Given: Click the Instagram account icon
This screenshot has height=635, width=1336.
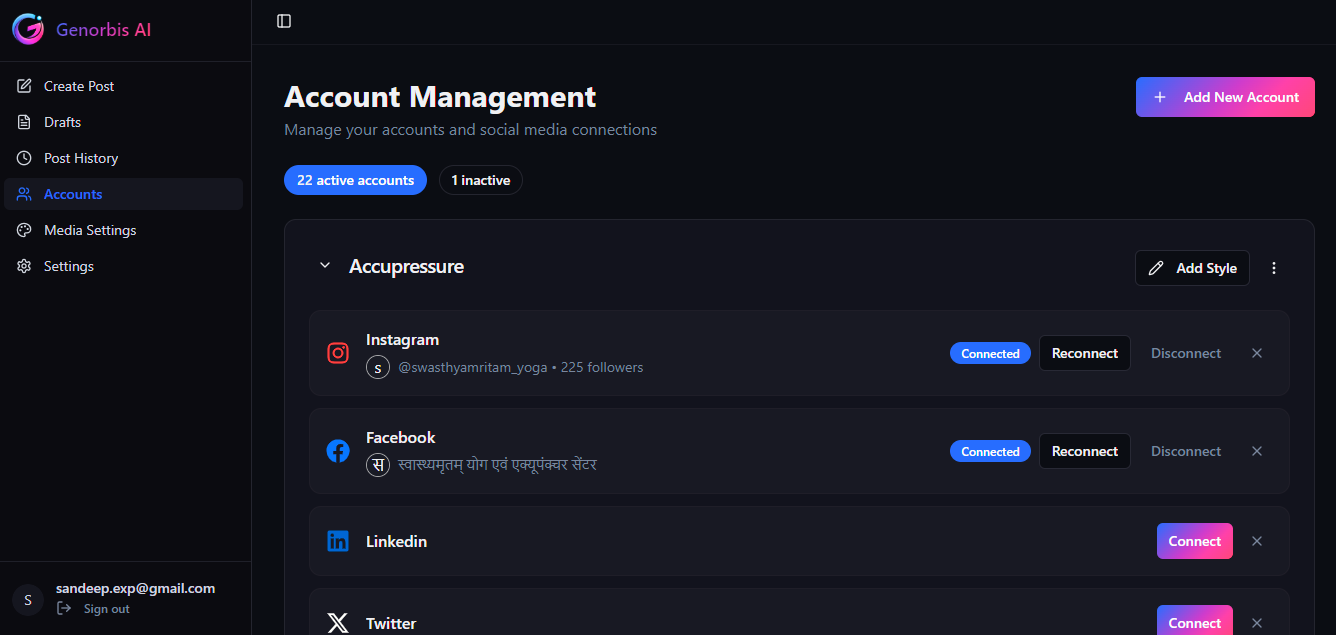Looking at the screenshot, I should point(338,352).
